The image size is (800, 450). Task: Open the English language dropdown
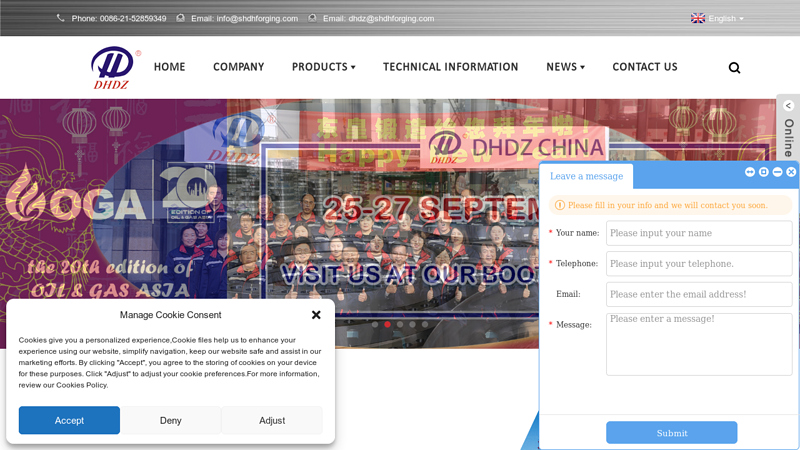click(x=726, y=18)
